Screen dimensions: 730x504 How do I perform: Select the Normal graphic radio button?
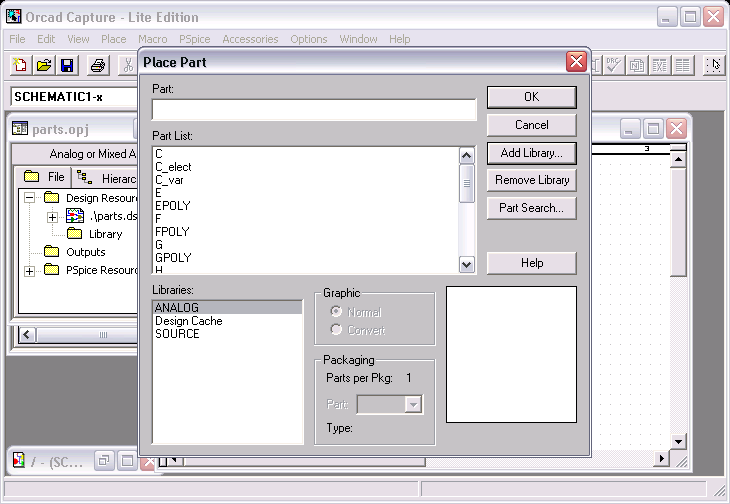[336, 311]
